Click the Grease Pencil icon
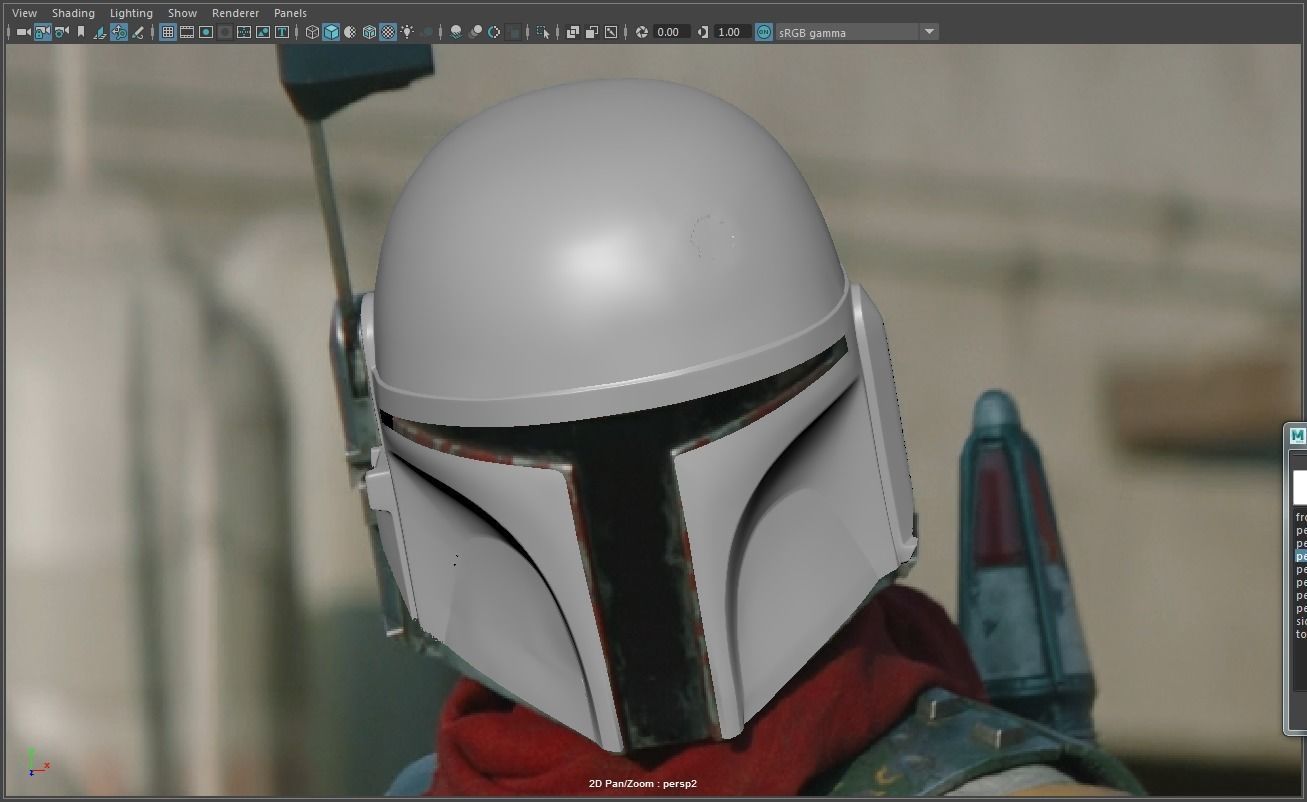This screenshot has height=802, width=1307. (138, 32)
